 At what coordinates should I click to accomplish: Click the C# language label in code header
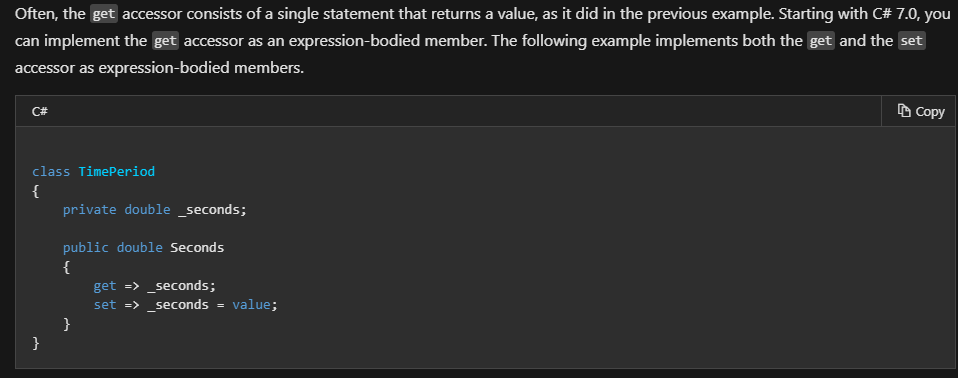coord(40,111)
